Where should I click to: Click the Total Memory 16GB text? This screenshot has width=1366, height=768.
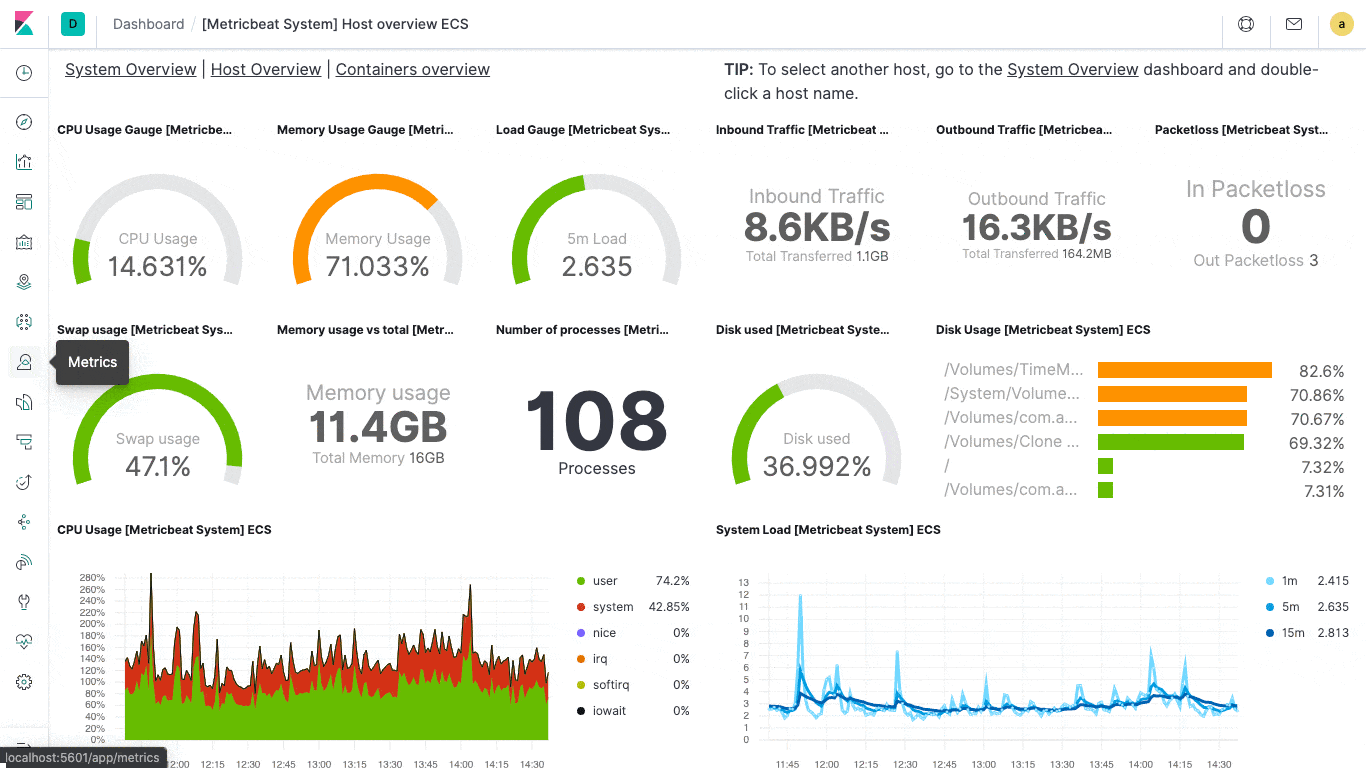378,458
